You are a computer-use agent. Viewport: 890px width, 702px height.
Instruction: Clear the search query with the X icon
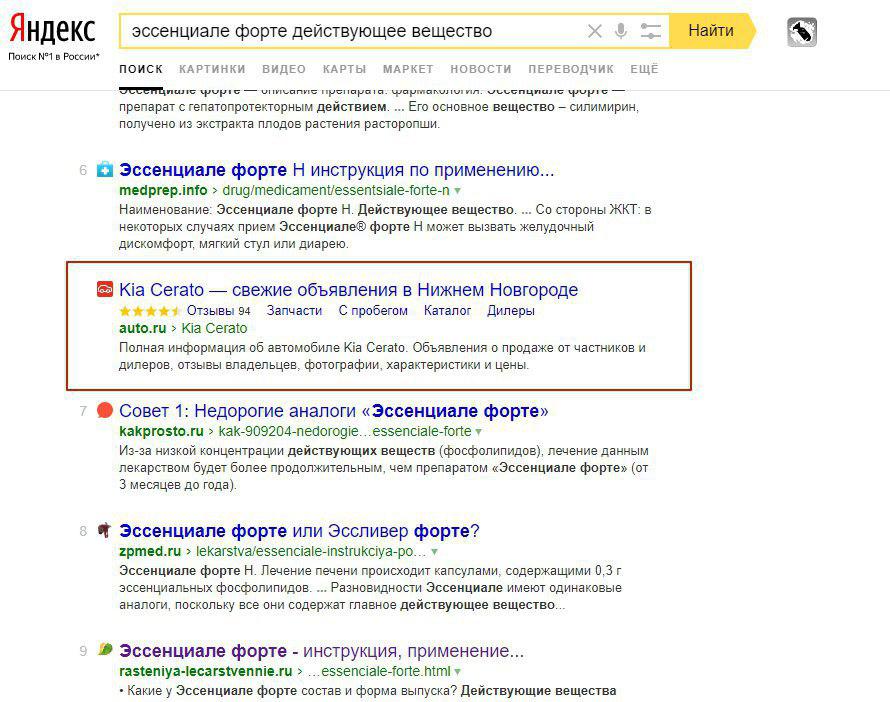(595, 31)
